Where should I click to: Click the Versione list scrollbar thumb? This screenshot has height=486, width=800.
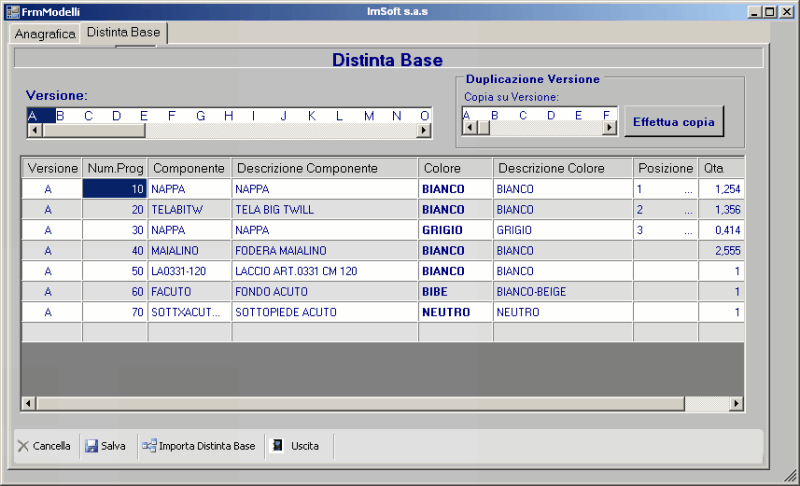93,131
